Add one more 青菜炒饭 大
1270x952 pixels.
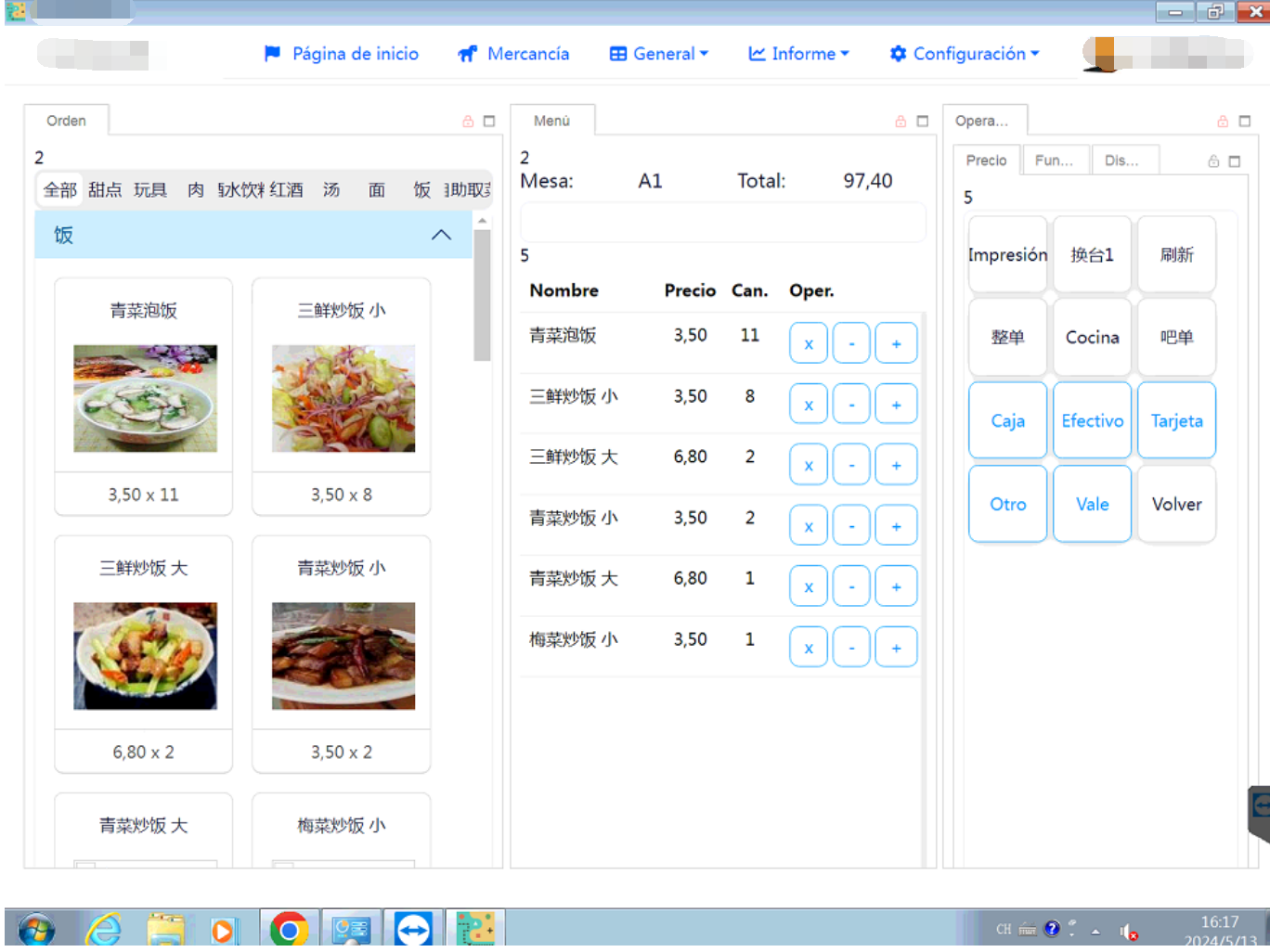tap(896, 586)
